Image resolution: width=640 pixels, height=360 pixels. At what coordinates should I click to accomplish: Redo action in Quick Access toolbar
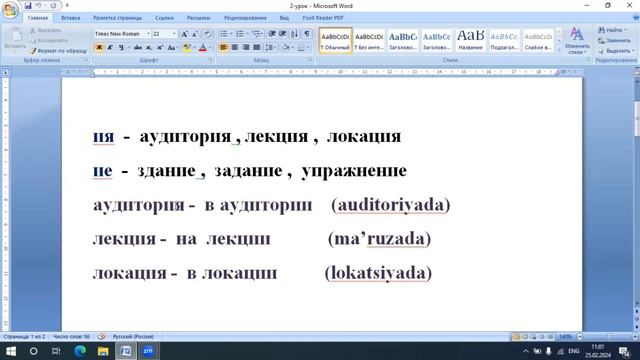[x=53, y=6]
